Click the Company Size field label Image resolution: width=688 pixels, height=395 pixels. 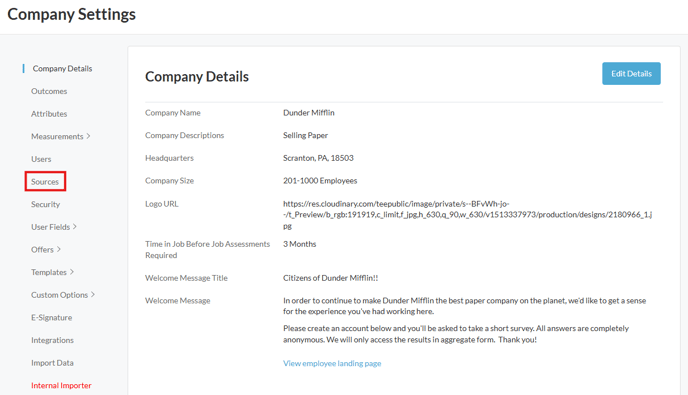tap(169, 181)
